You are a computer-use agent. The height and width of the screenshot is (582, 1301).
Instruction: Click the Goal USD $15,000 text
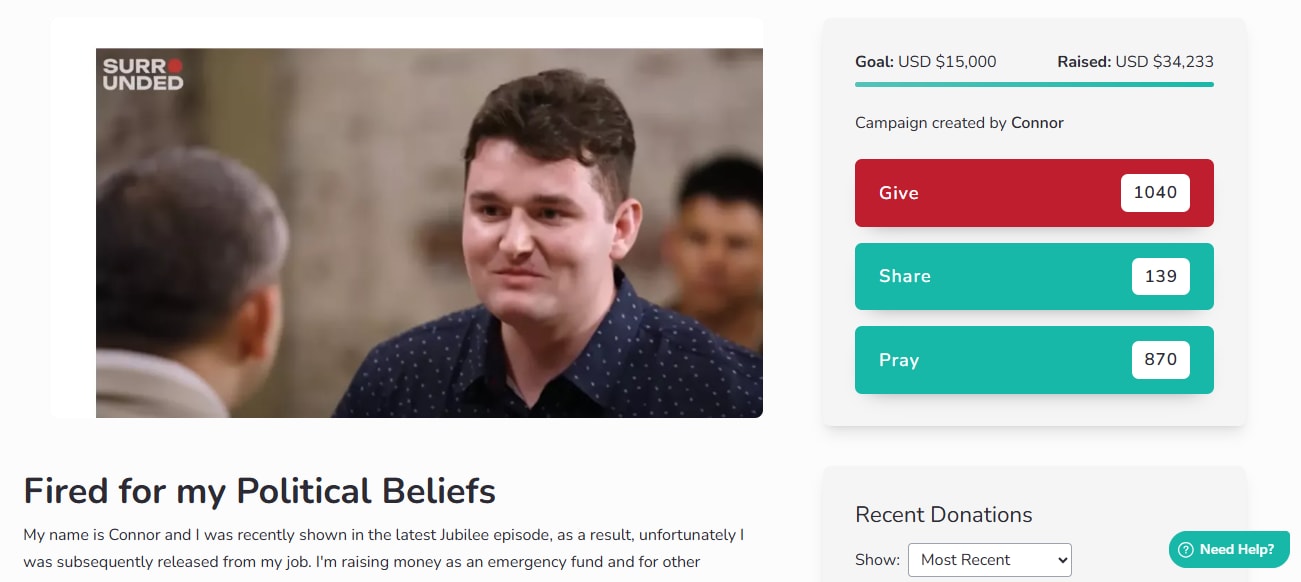coord(926,61)
